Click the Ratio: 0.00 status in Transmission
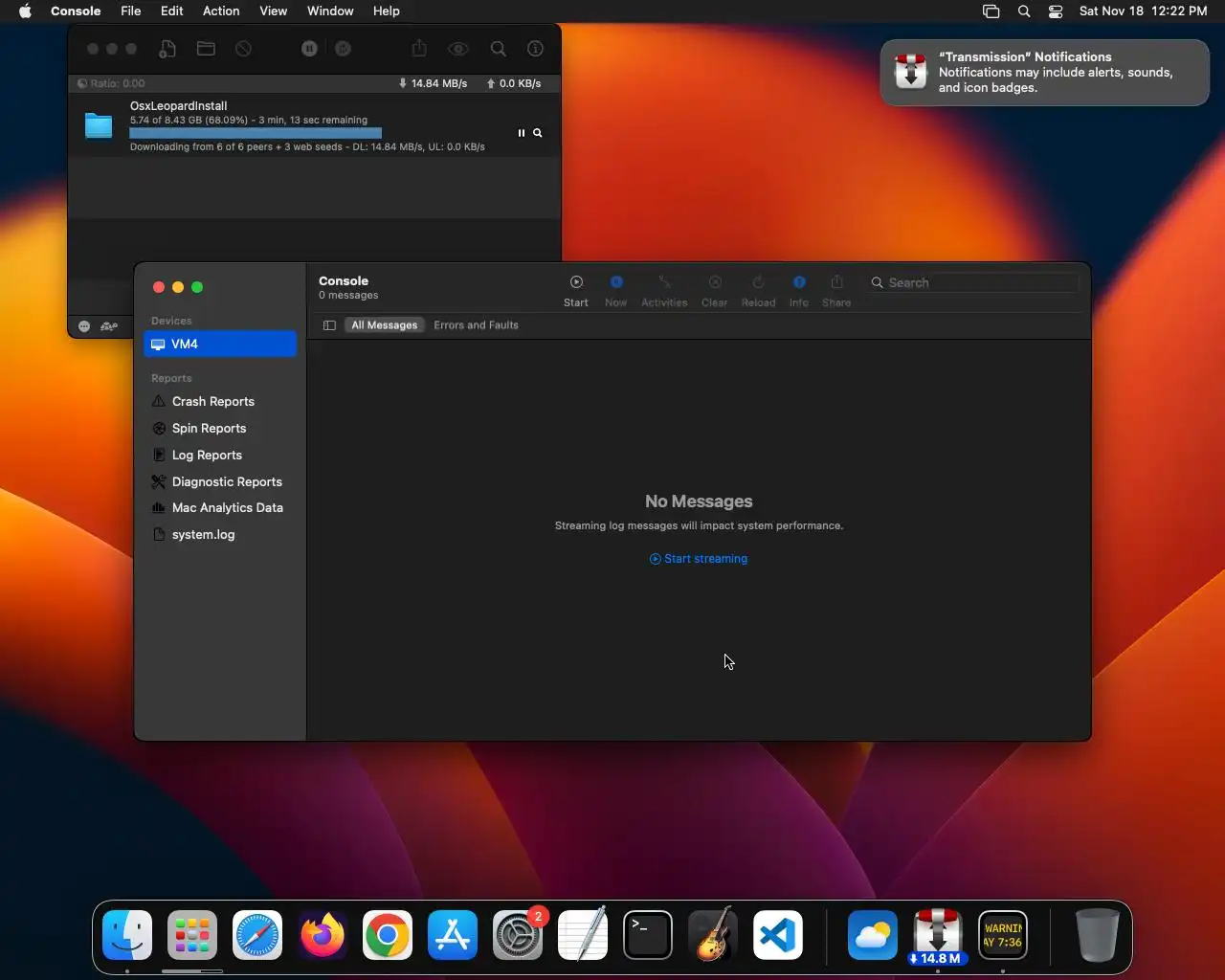 [x=111, y=83]
